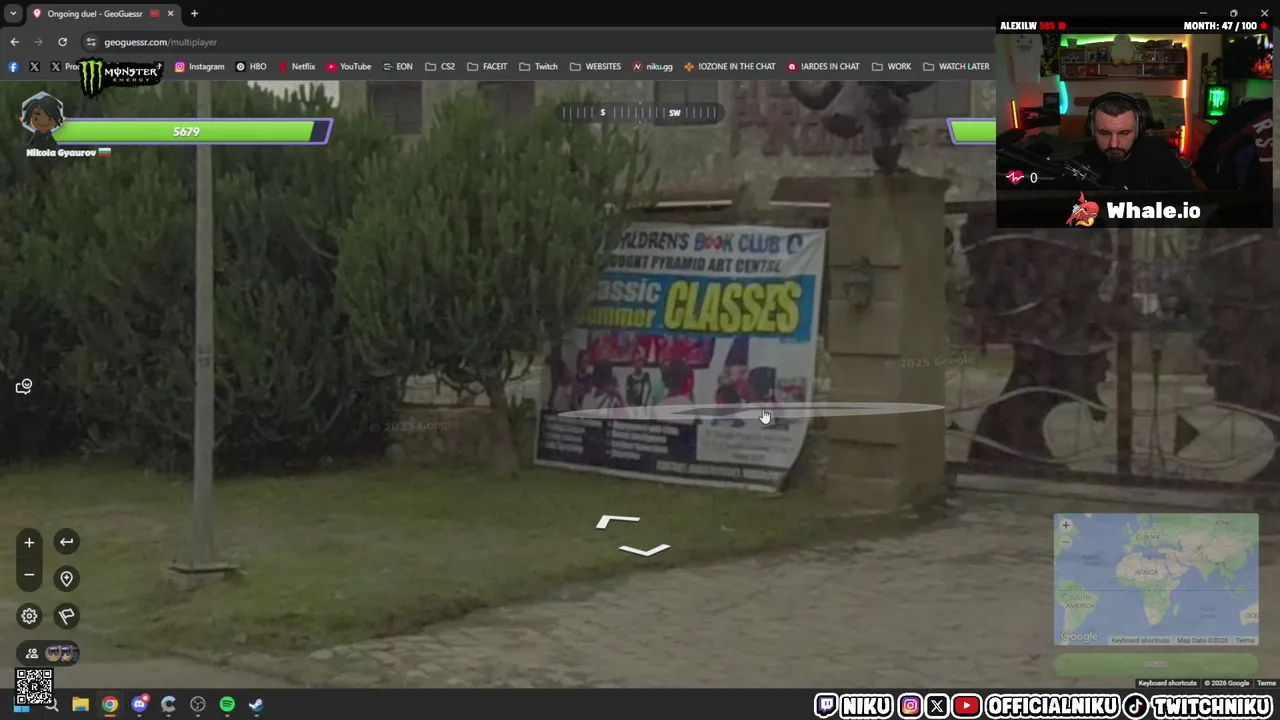Zoom out the street view with minus

tap(29, 575)
